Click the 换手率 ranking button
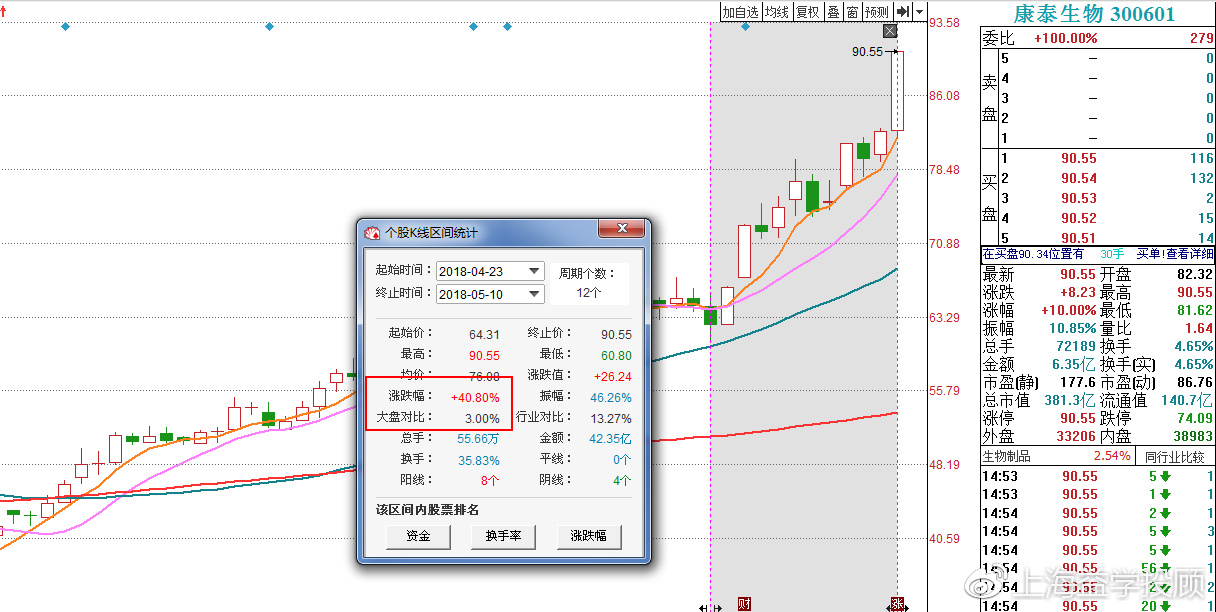 (503, 536)
